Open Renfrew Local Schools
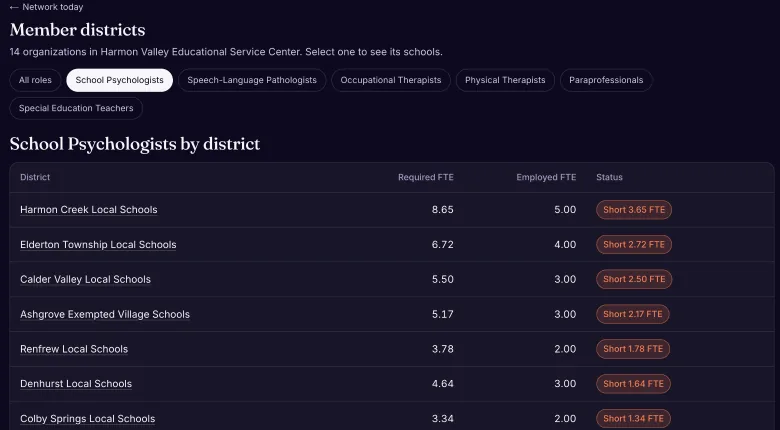This screenshot has height=430, width=780. 74,349
